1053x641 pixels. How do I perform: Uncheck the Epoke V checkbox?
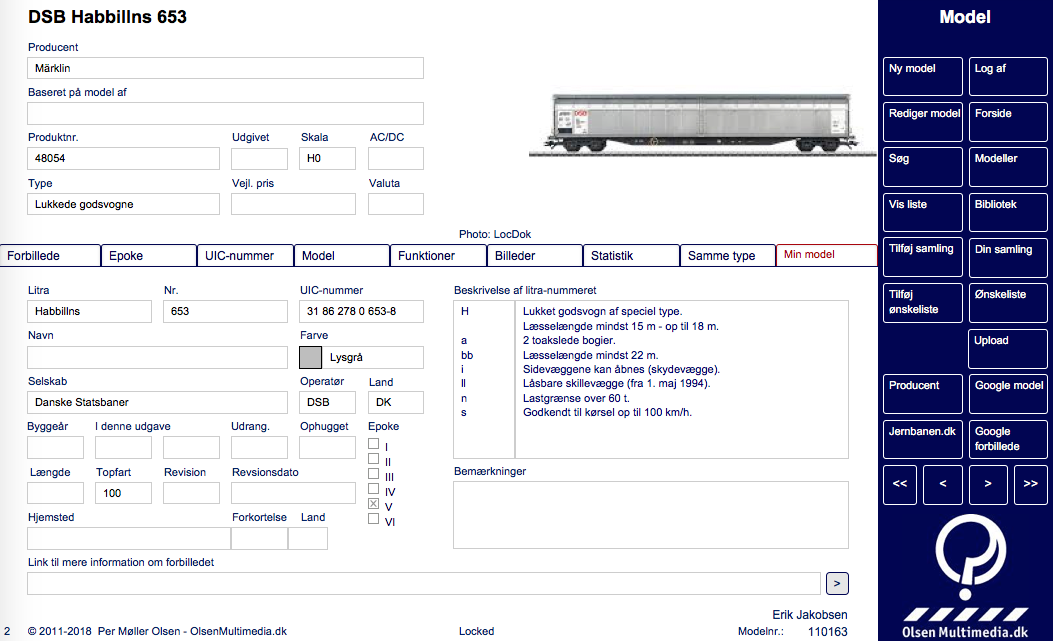click(x=373, y=504)
